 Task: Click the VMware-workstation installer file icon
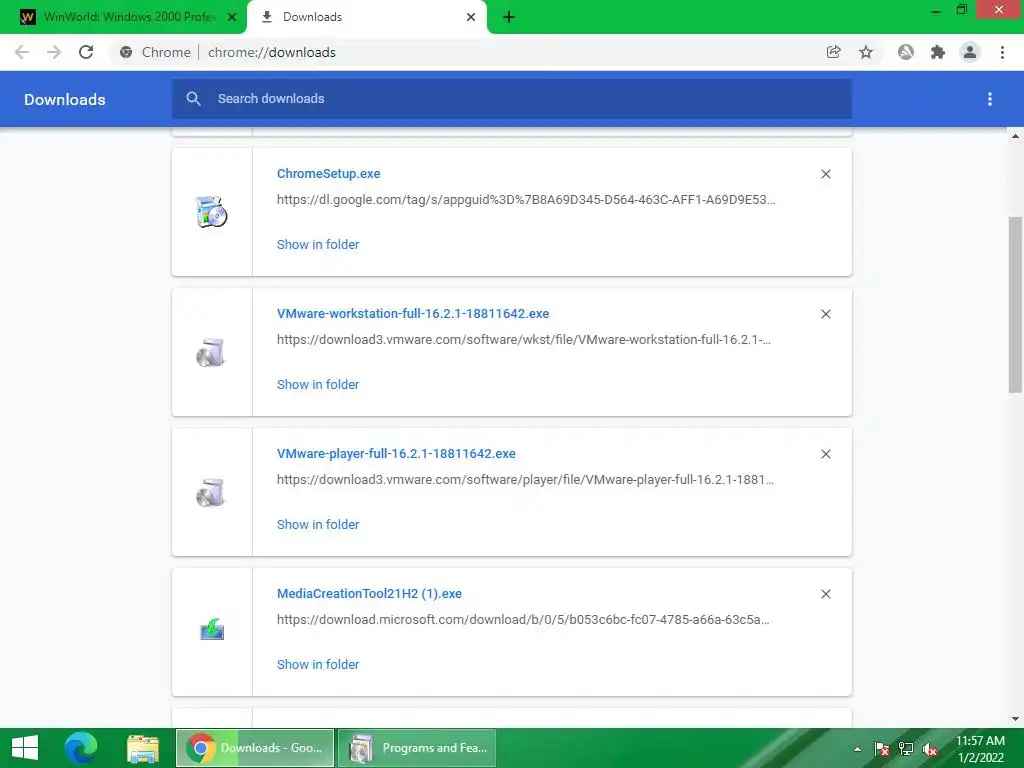(211, 353)
